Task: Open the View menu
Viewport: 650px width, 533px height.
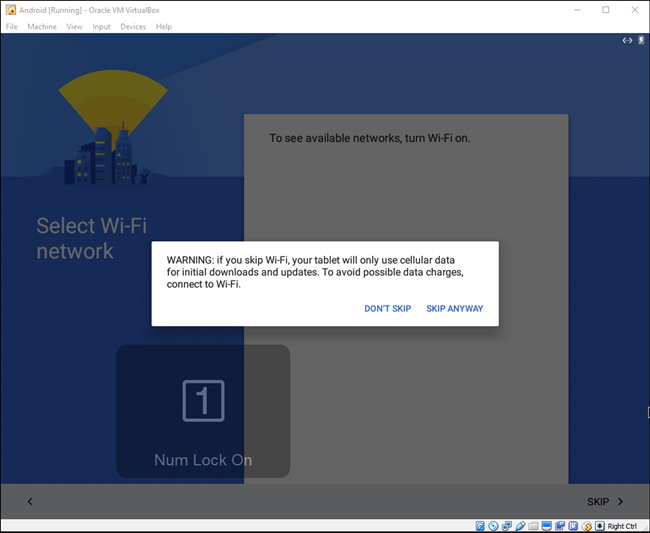Action: pyautogui.click(x=74, y=27)
